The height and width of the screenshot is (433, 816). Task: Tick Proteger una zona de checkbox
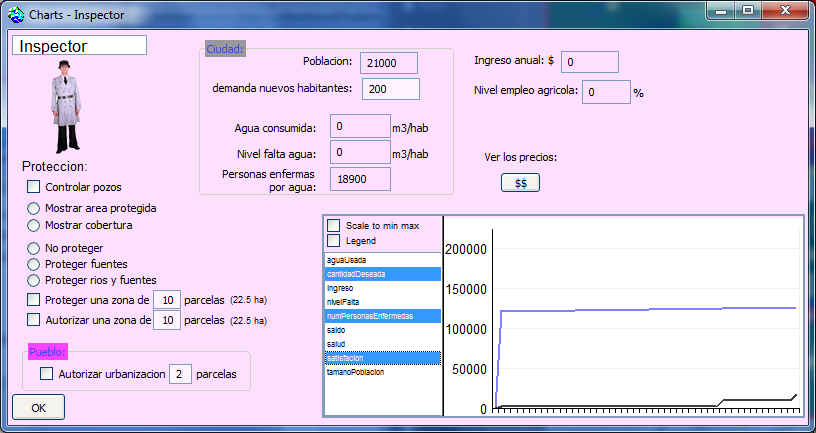coord(33,299)
